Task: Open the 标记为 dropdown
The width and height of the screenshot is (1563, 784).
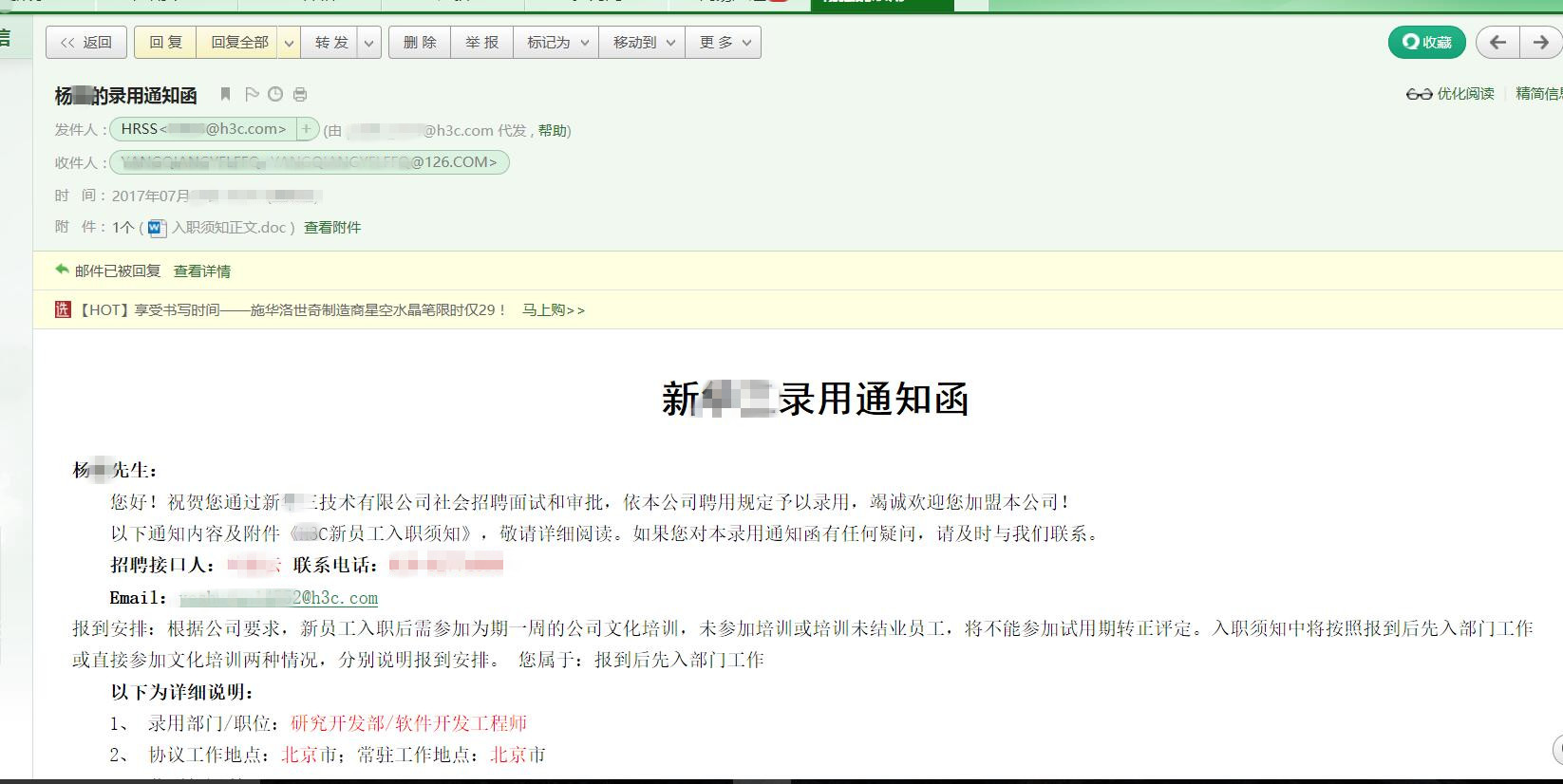Action: pyautogui.click(x=556, y=43)
